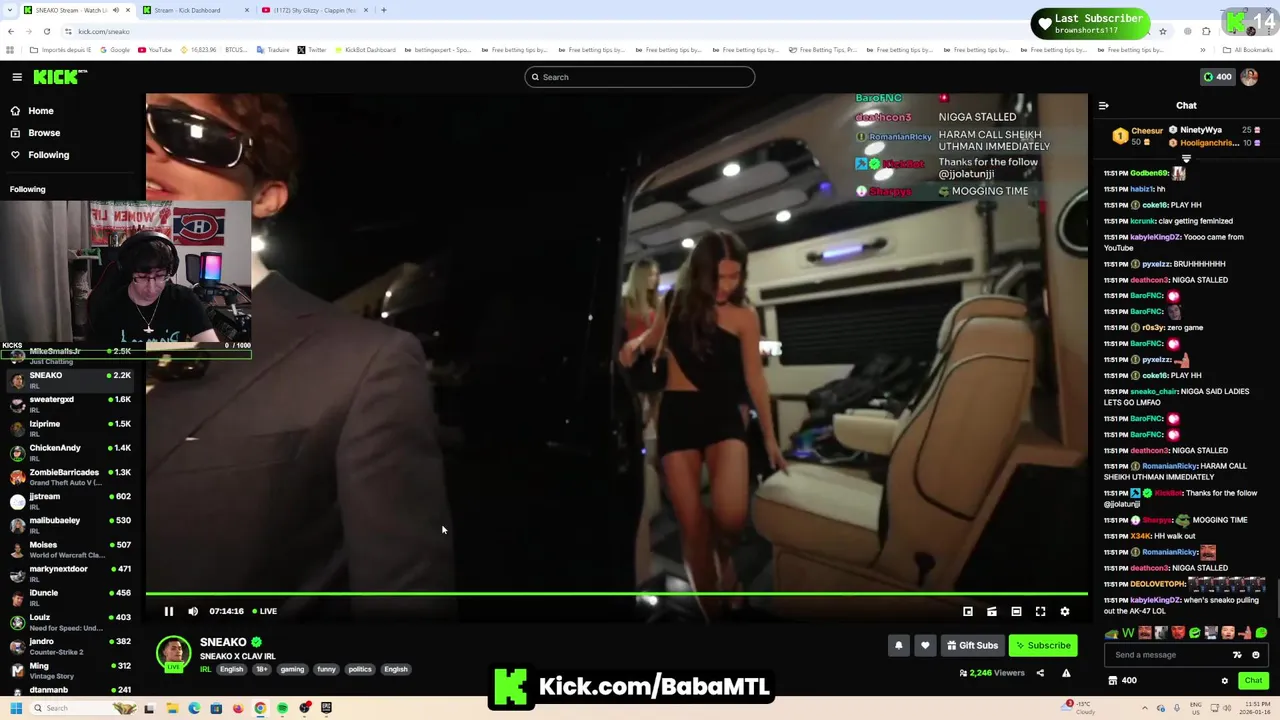Mute the stream volume speaker icon
Screen dimensions: 1280x720
click(x=193, y=611)
